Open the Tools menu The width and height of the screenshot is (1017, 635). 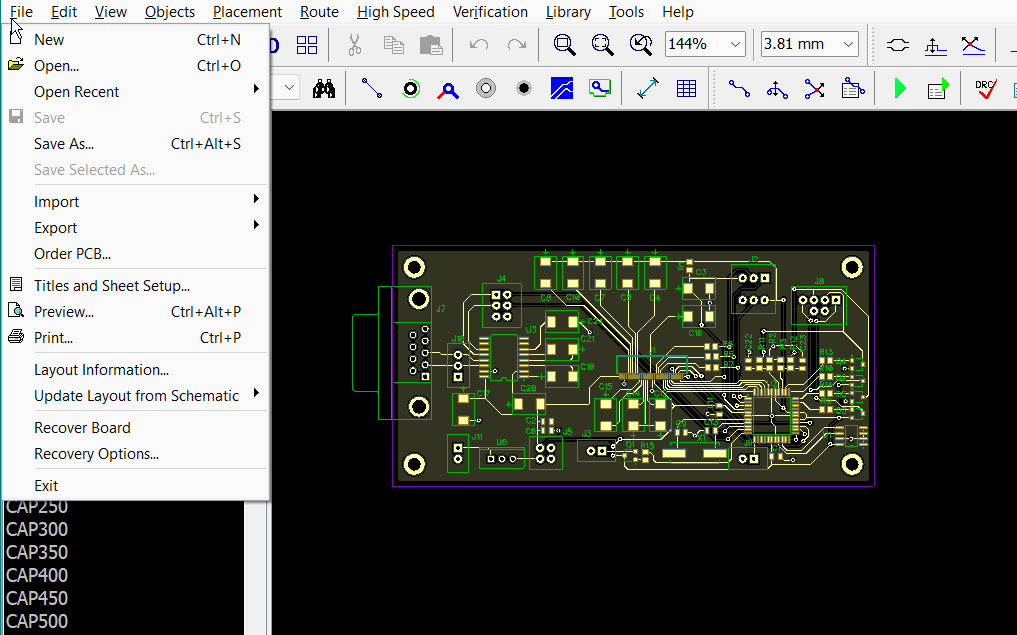pyautogui.click(x=626, y=12)
